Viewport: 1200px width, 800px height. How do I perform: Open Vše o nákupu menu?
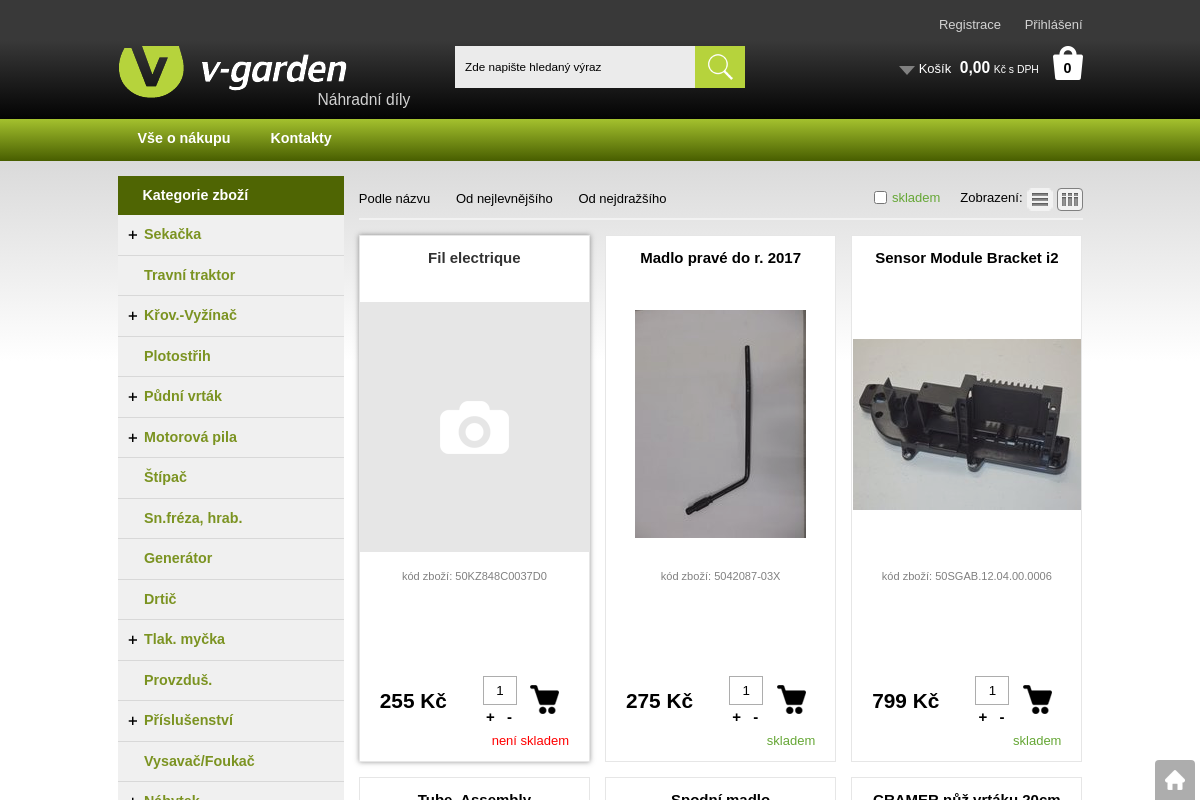(x=184, y=138)
